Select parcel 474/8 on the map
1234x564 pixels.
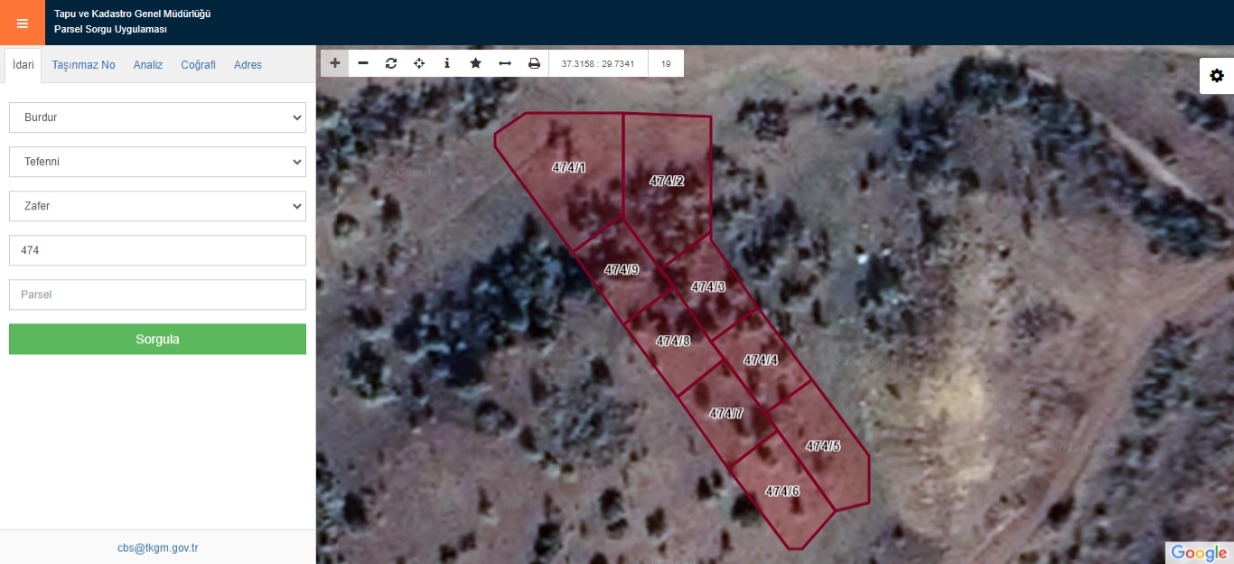[x=673, y=341]
